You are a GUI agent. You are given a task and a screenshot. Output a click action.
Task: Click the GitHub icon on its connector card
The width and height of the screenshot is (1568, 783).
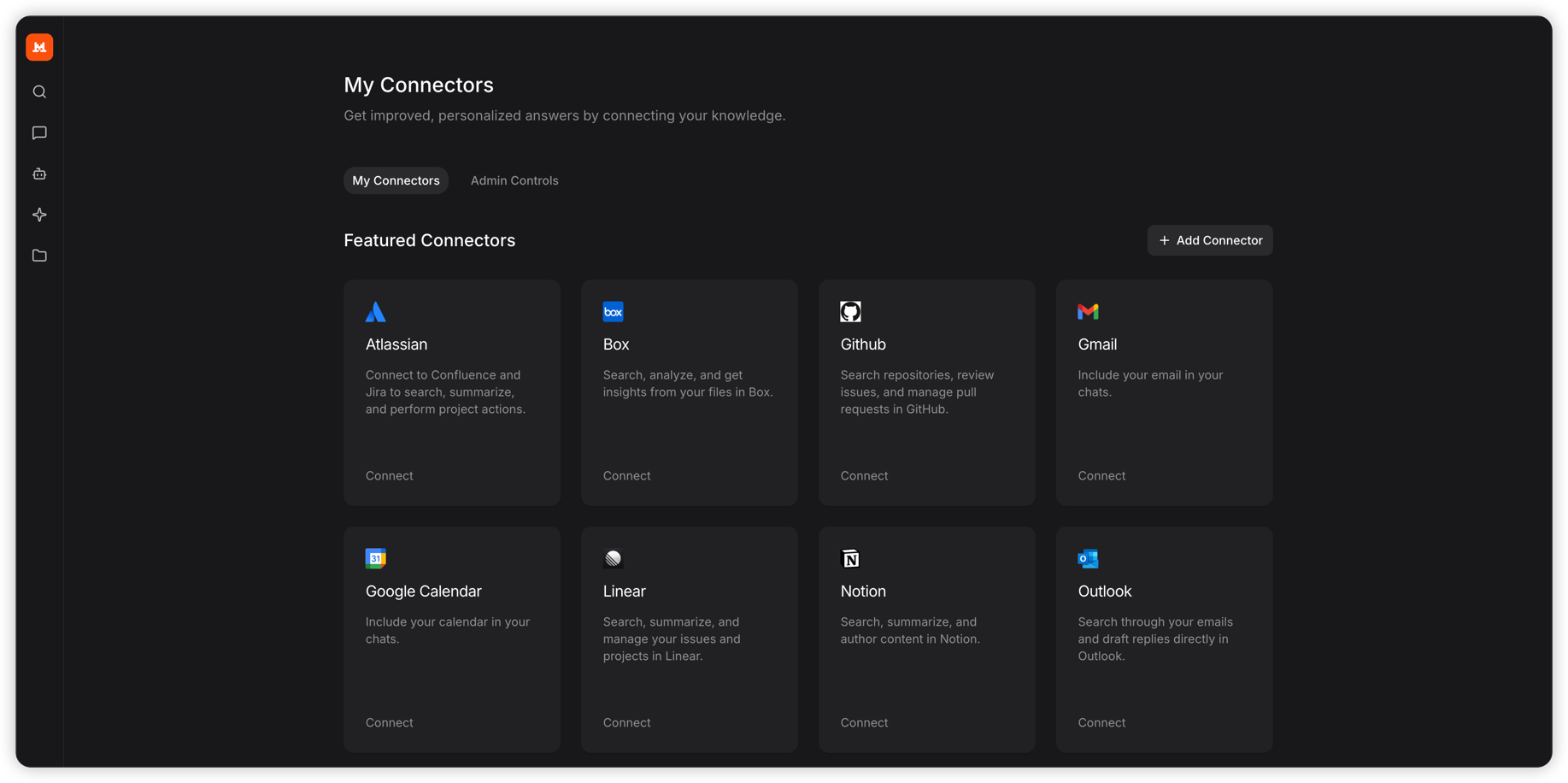pos(850,311)
